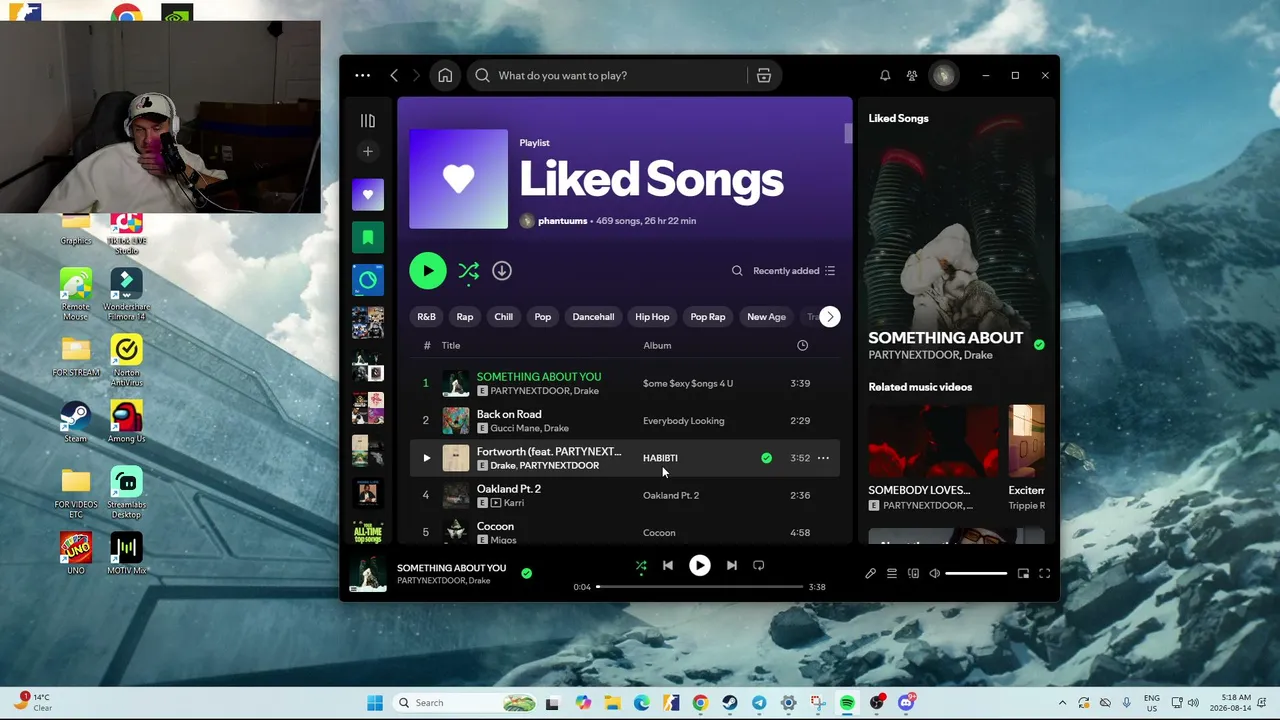Open the Browse icon in search bar
This screenshot has height=720, width=1280.
click(764, 75)
